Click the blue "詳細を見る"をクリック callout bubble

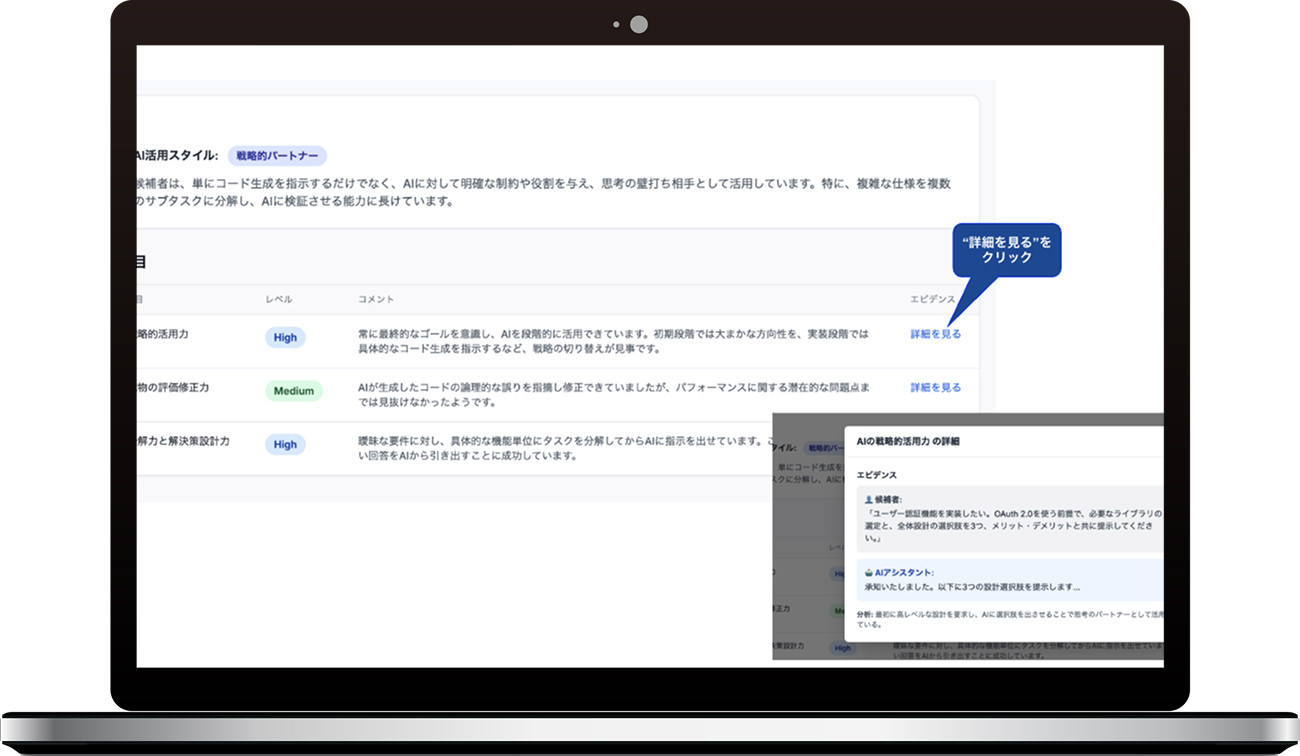pyautogui.click(x=1006, y=250)
